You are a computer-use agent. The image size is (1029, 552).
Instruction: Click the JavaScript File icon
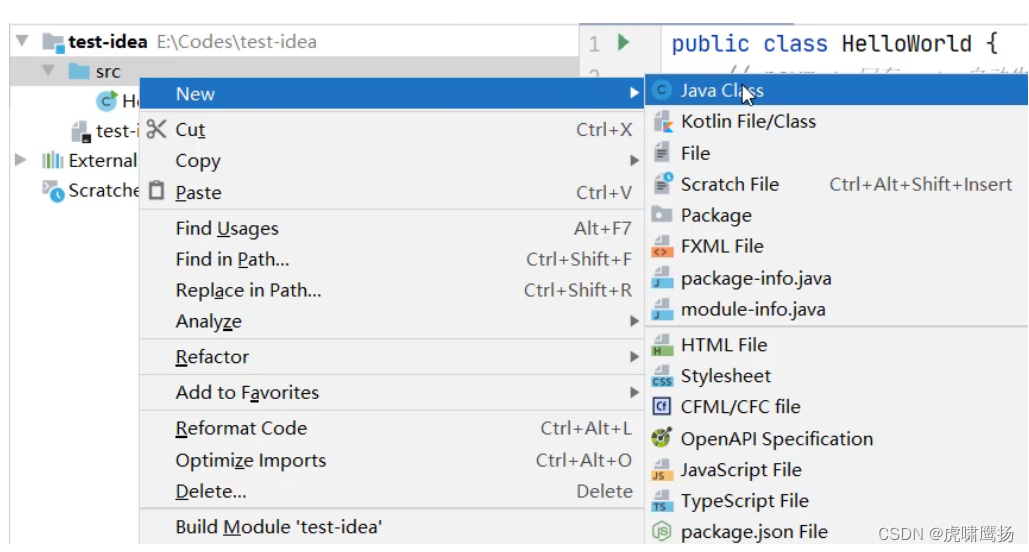point(662,470)
